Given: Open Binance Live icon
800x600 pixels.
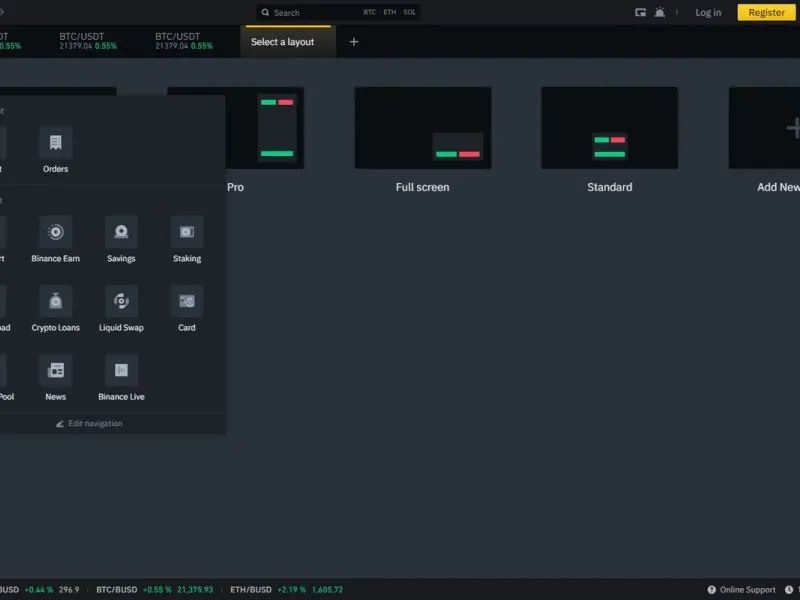Looking at the screenshot, I should (x=121, y=370).
